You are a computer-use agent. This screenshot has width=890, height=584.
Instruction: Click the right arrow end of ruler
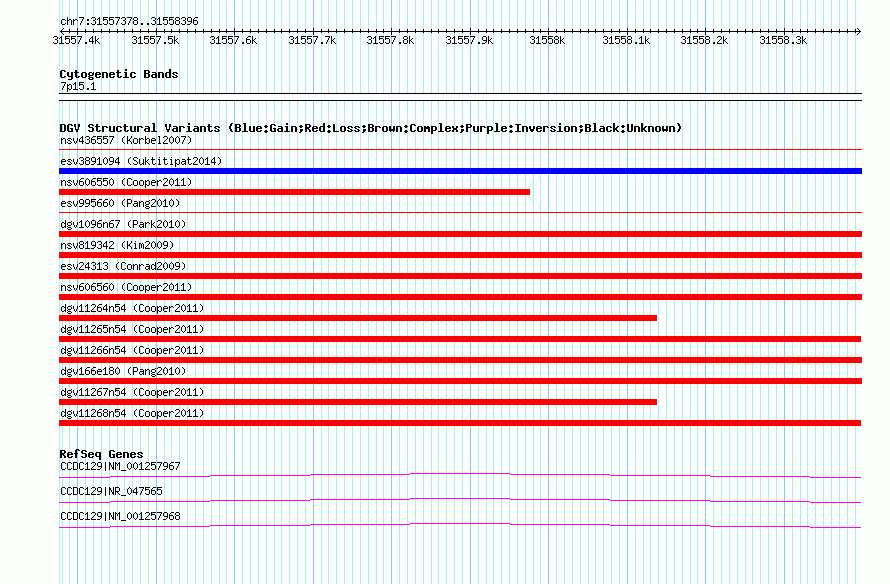coord(859,31)
